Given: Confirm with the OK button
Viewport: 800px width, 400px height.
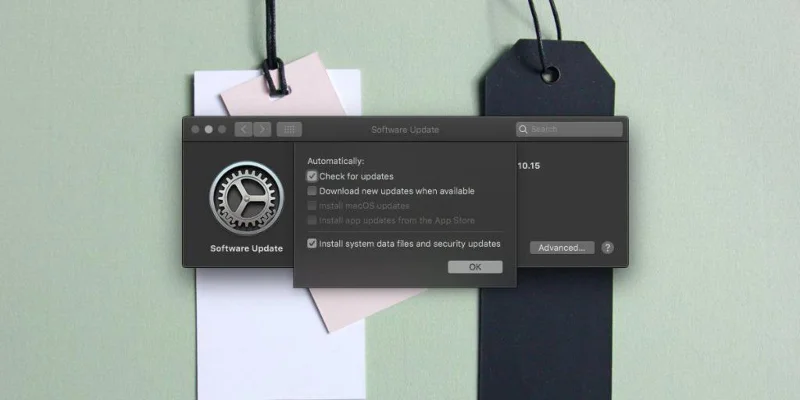Looking at the screenshot, I should (x=475, y=267).
